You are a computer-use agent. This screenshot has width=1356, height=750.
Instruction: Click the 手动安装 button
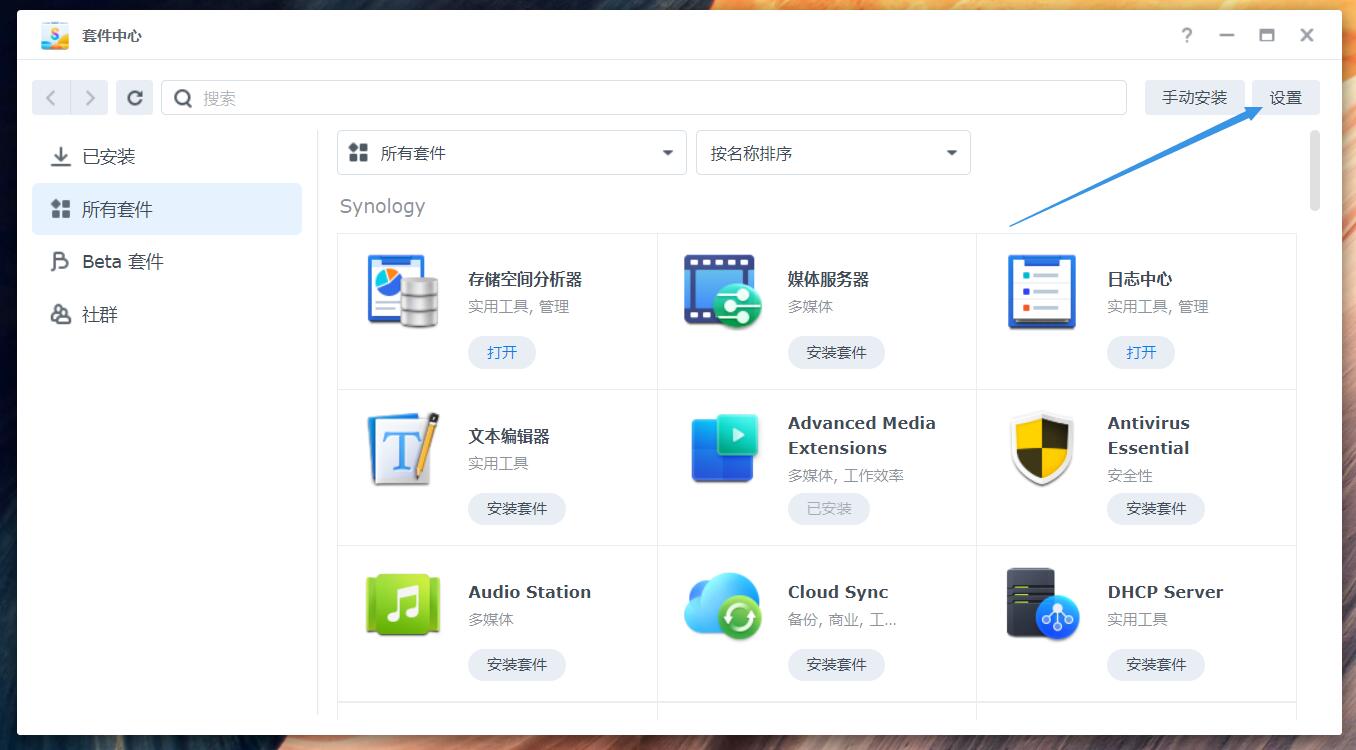click(x=1194, y=98)
